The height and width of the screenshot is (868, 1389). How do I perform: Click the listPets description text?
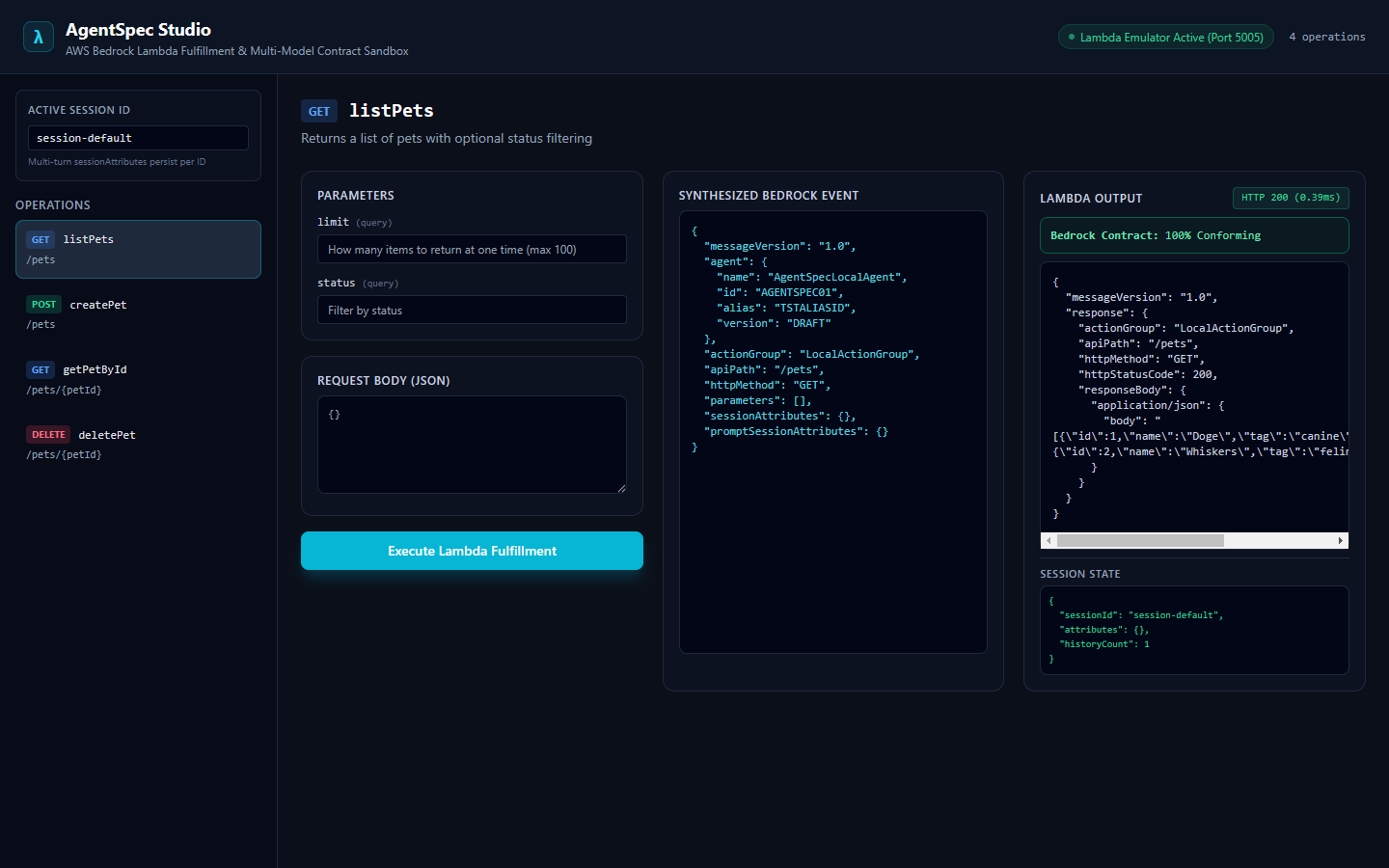pos(447,138)
